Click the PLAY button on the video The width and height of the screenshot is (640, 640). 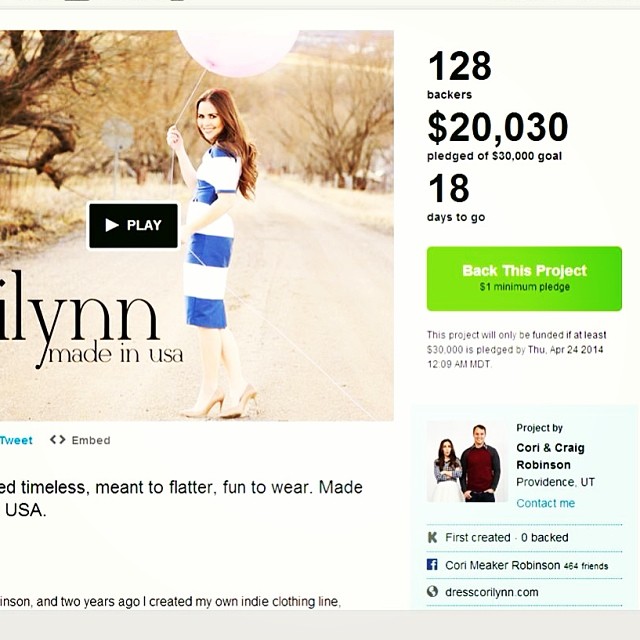[x=133, y=226]
